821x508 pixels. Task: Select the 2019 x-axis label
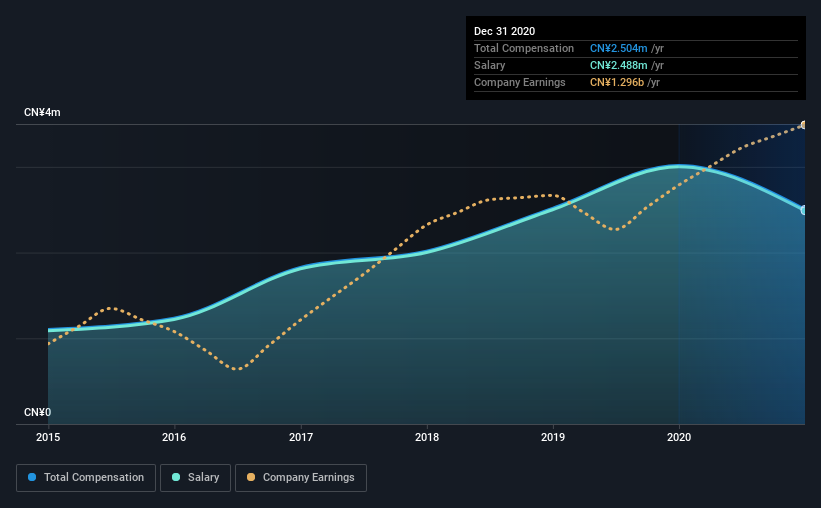(x=553, y=437)
